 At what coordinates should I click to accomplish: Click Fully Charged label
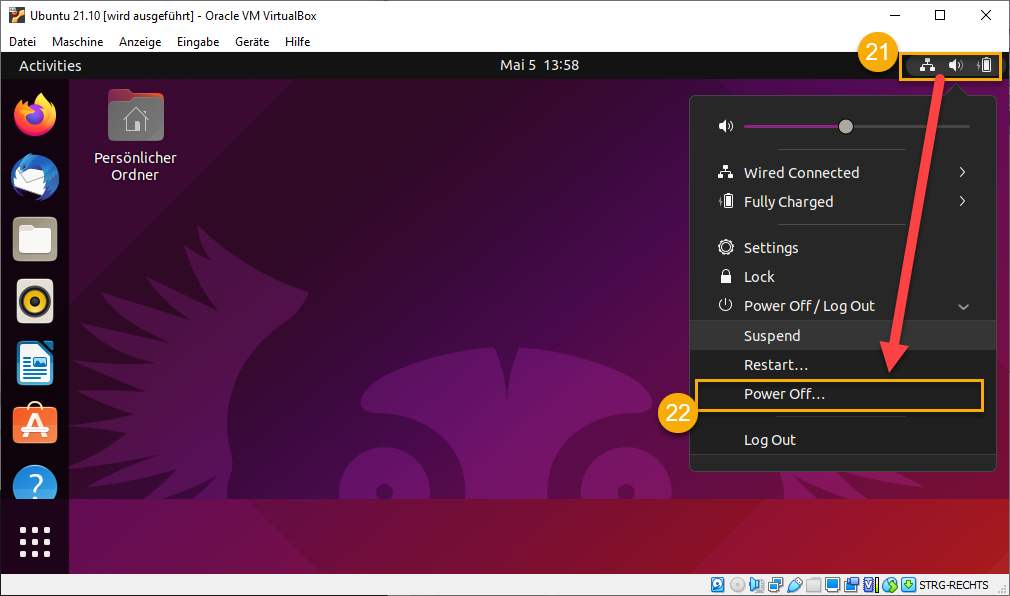(788, 202)
